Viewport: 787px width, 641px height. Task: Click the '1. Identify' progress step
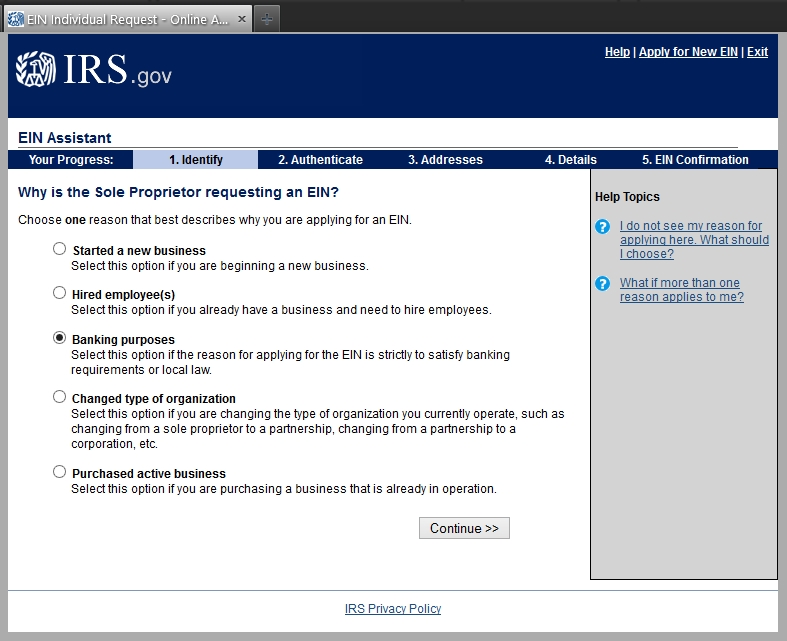[x=196, y=160]
